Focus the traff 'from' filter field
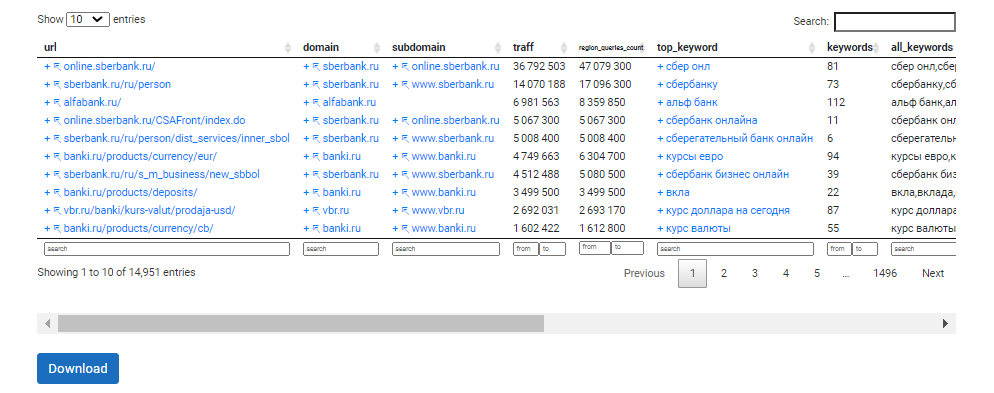Screen dimensions: 994x393 (526, 249)
